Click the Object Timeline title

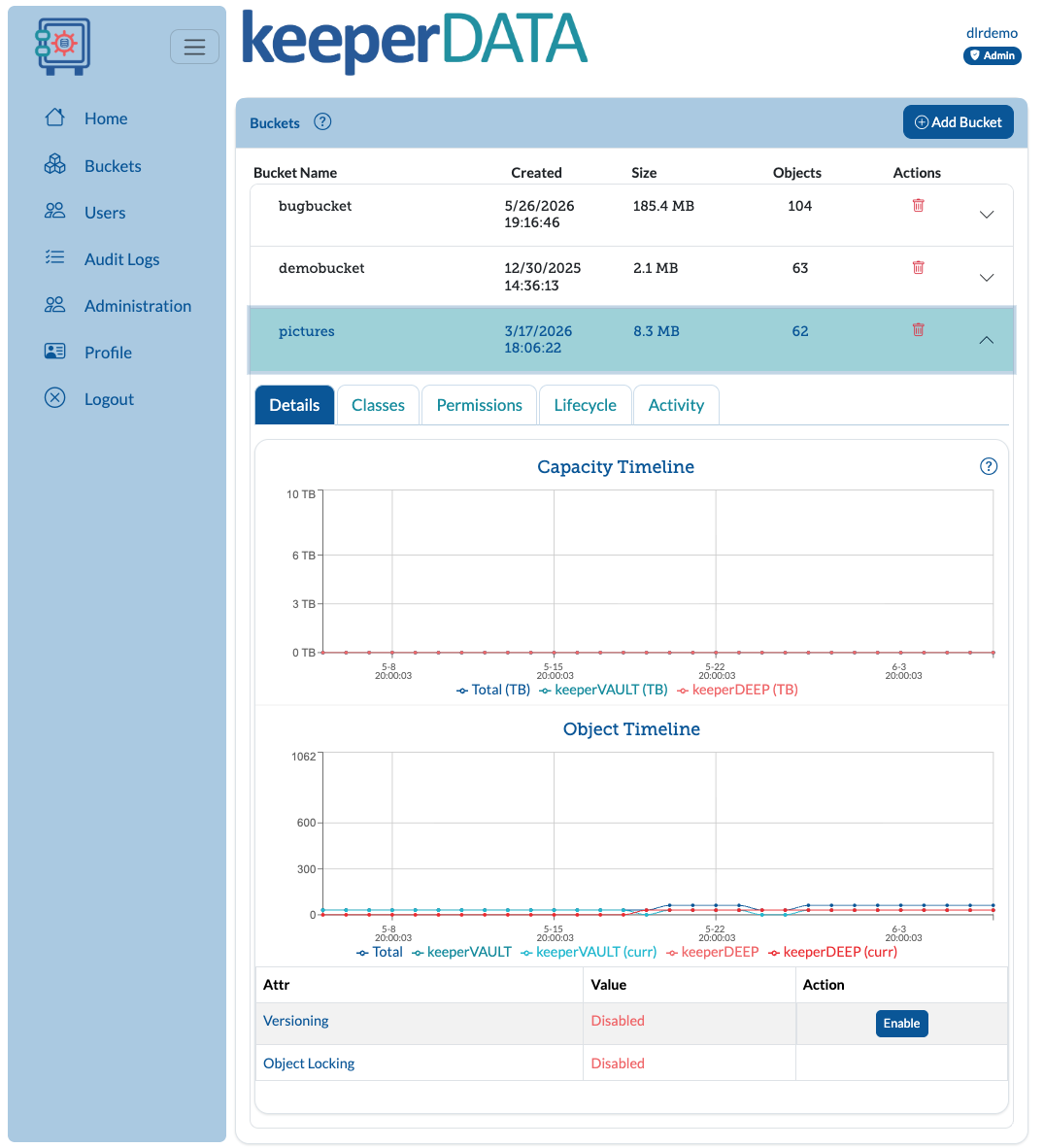point(631,728)
